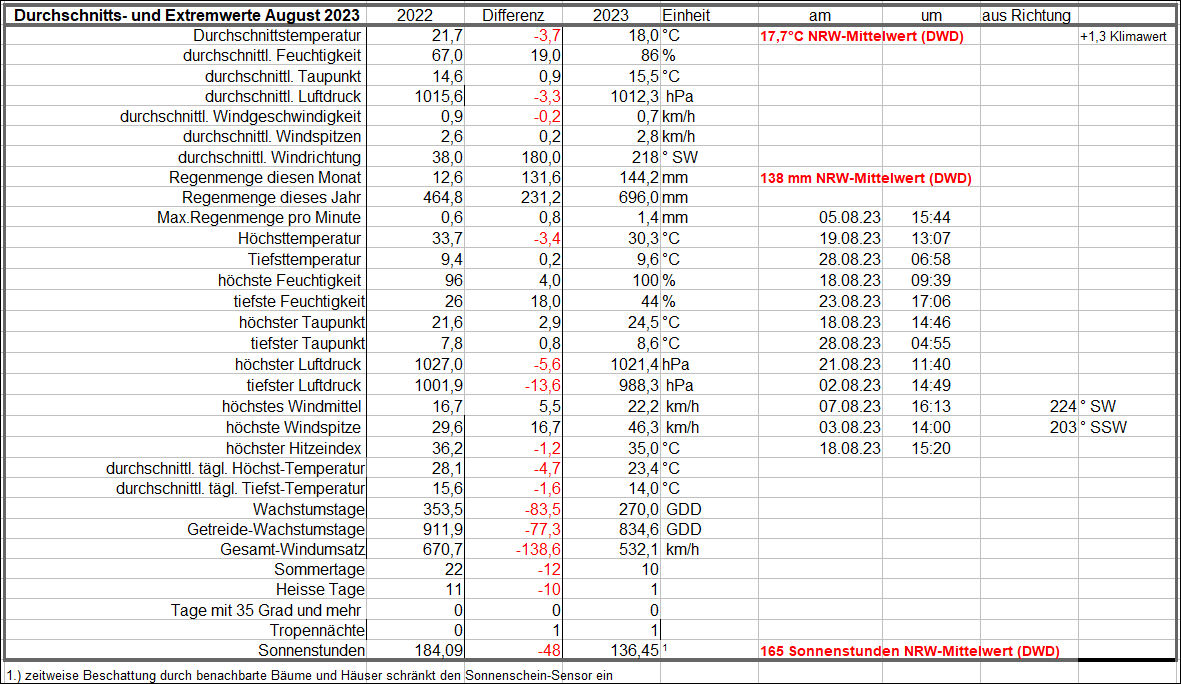Select the 'Regenmenge dieses Jahr' label
This screenshot has width=1181, height=684.
[x=272, y=197]
